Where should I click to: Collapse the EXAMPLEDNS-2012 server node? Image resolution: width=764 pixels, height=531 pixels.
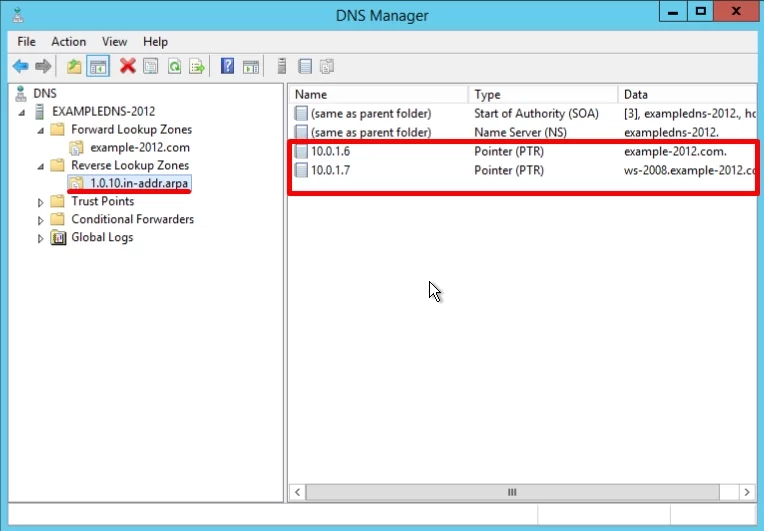(23, 111)
